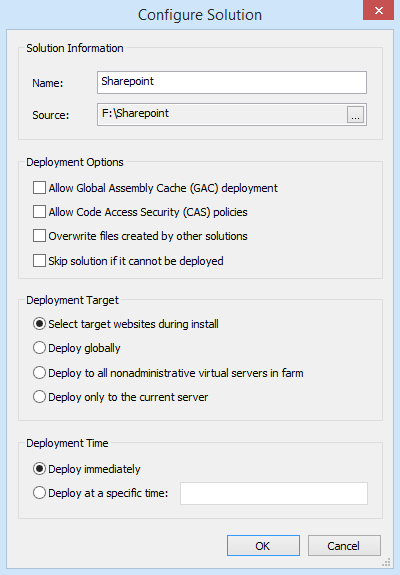Click the Cancel button
400x575 pixels.
344,546
